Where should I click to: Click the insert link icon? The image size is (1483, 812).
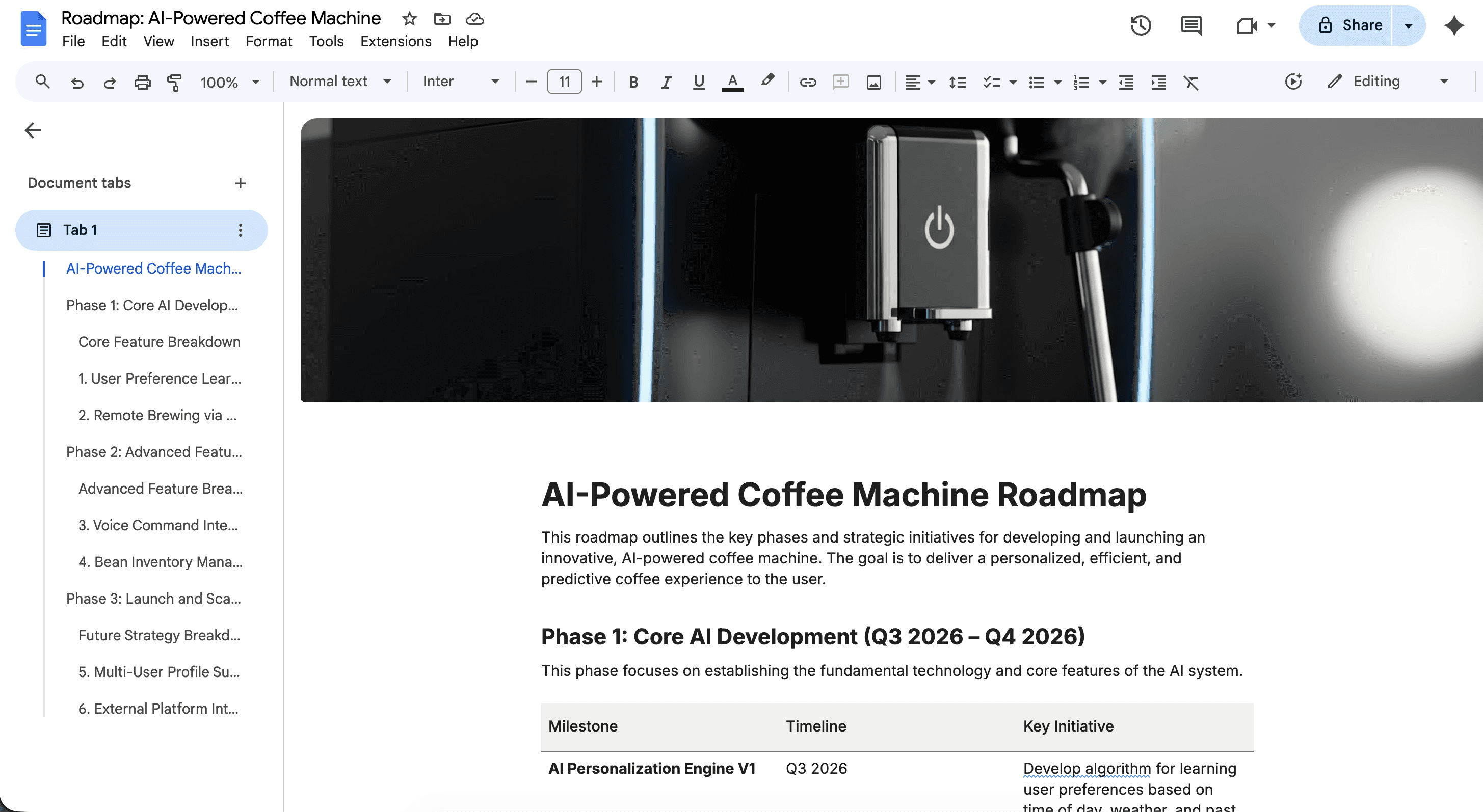[x=808, y=83]
